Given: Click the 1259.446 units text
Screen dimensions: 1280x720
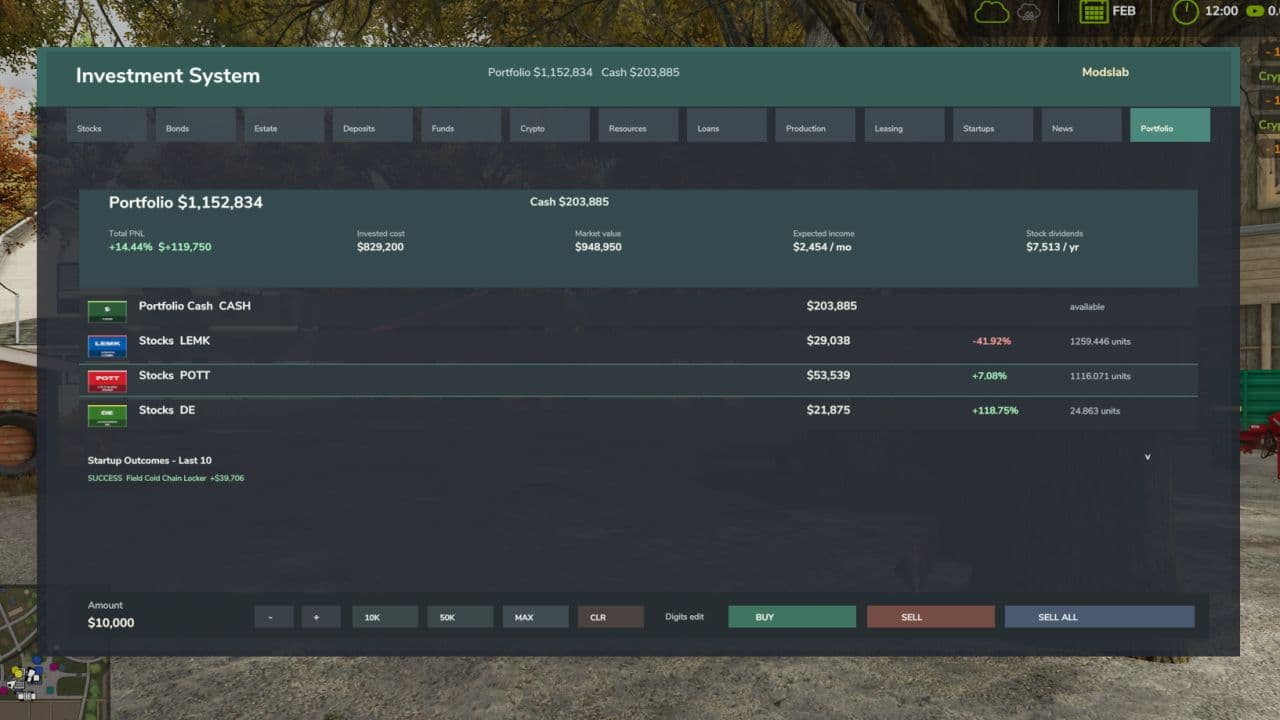Looking at the screenshot, I should [x=1100, y=342].
